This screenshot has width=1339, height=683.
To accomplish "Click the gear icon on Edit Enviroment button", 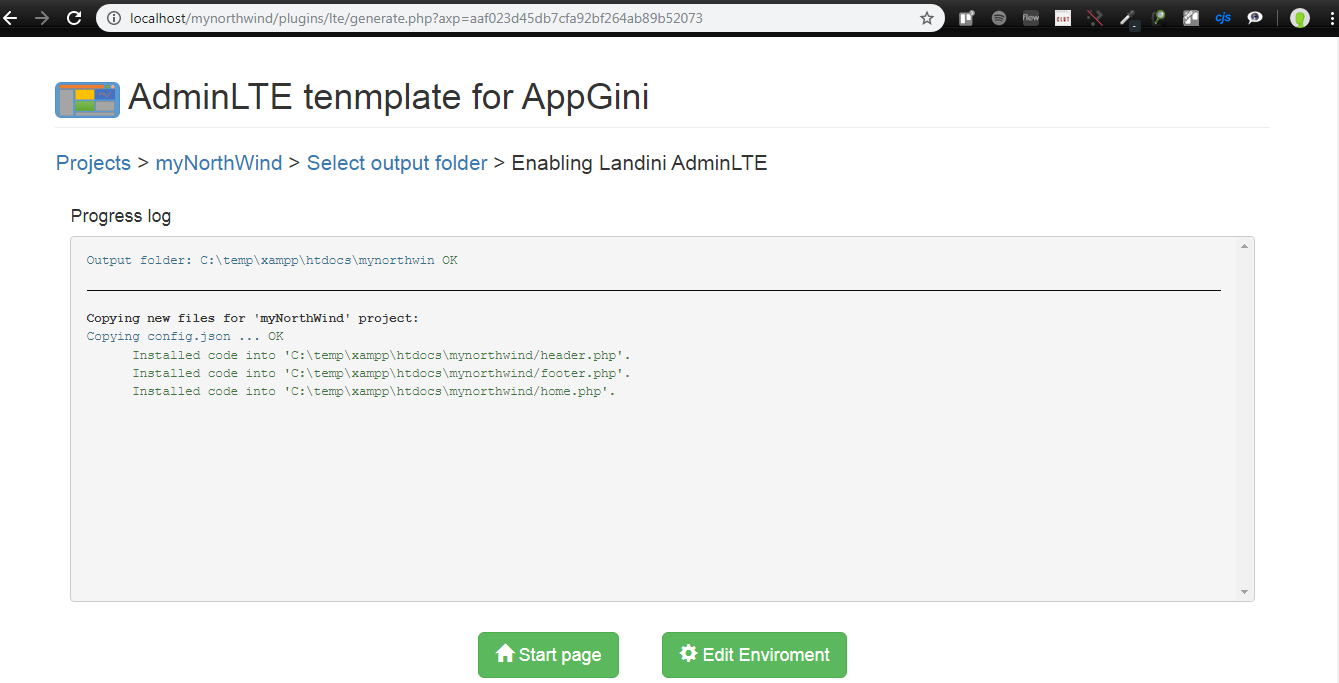I will (x=688, y=654).
